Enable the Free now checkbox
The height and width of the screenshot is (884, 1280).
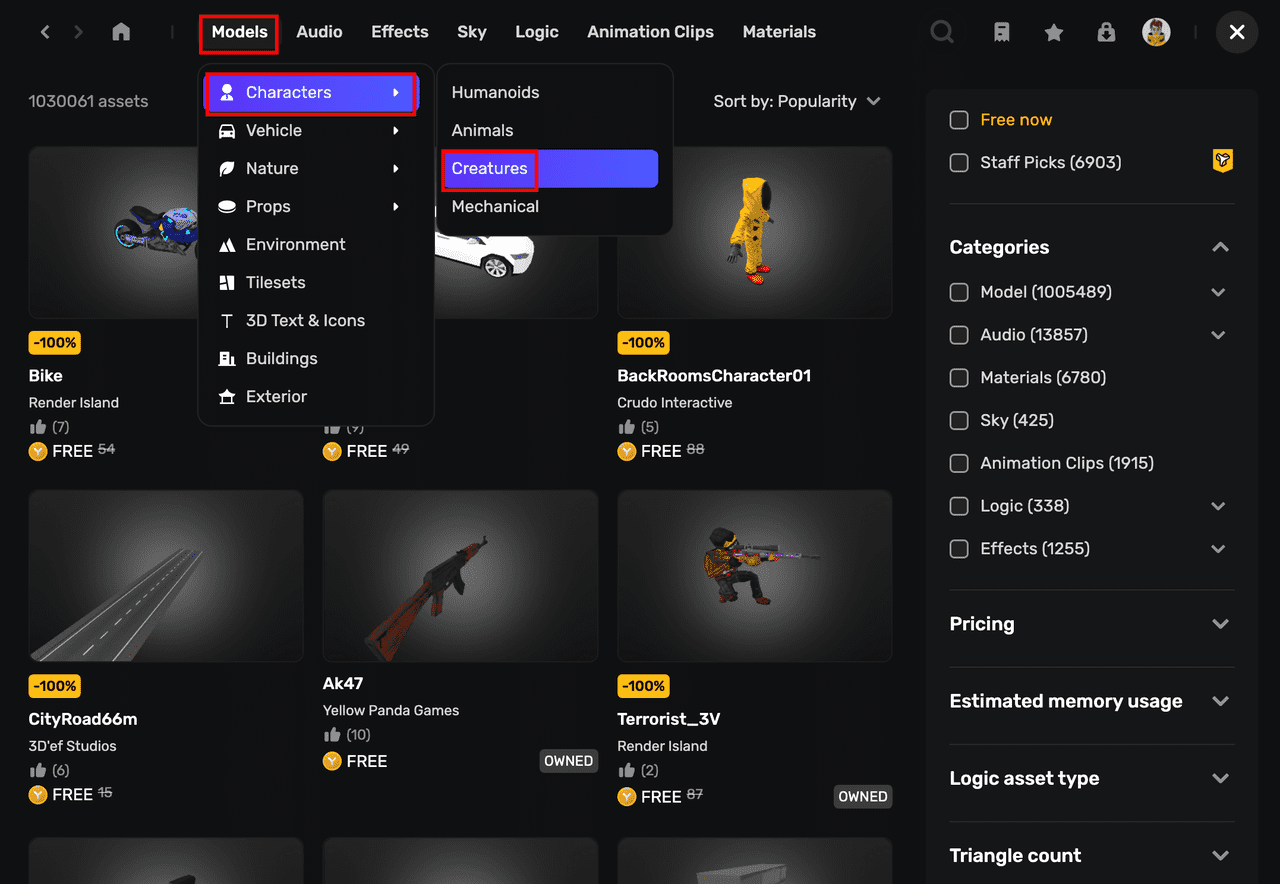[959, 120]
